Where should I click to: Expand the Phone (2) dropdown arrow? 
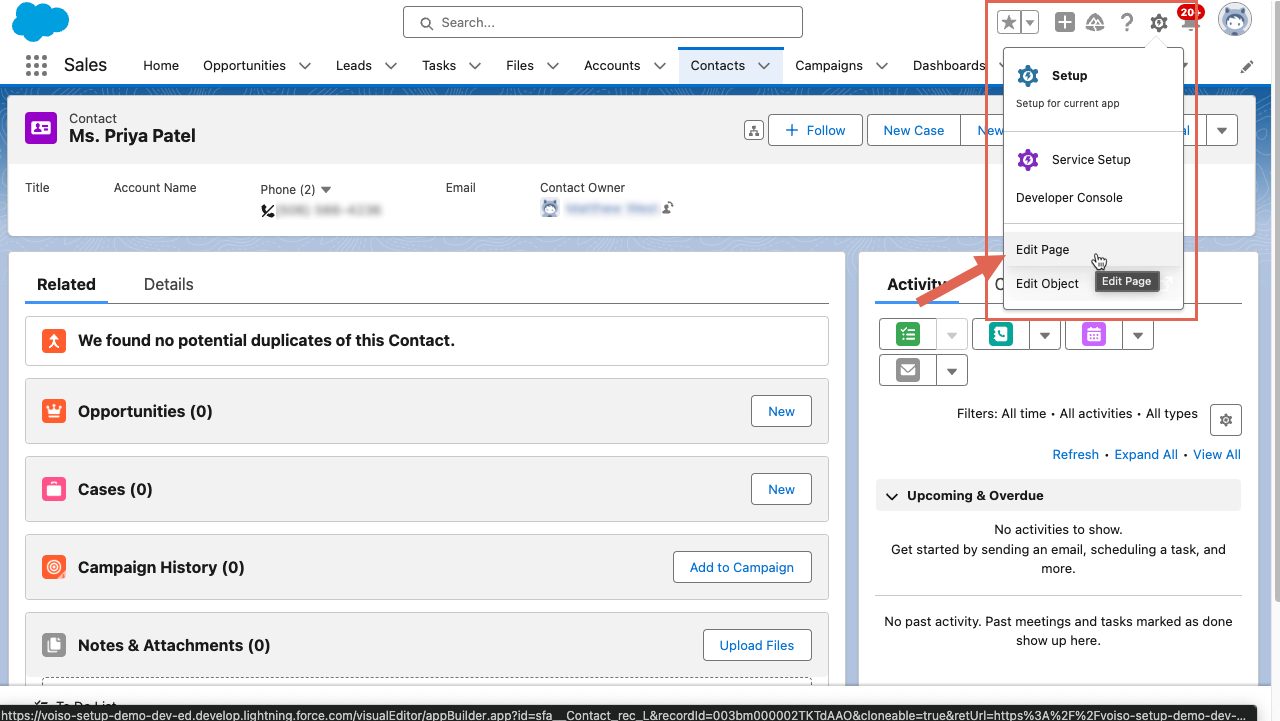click(325, 190)
